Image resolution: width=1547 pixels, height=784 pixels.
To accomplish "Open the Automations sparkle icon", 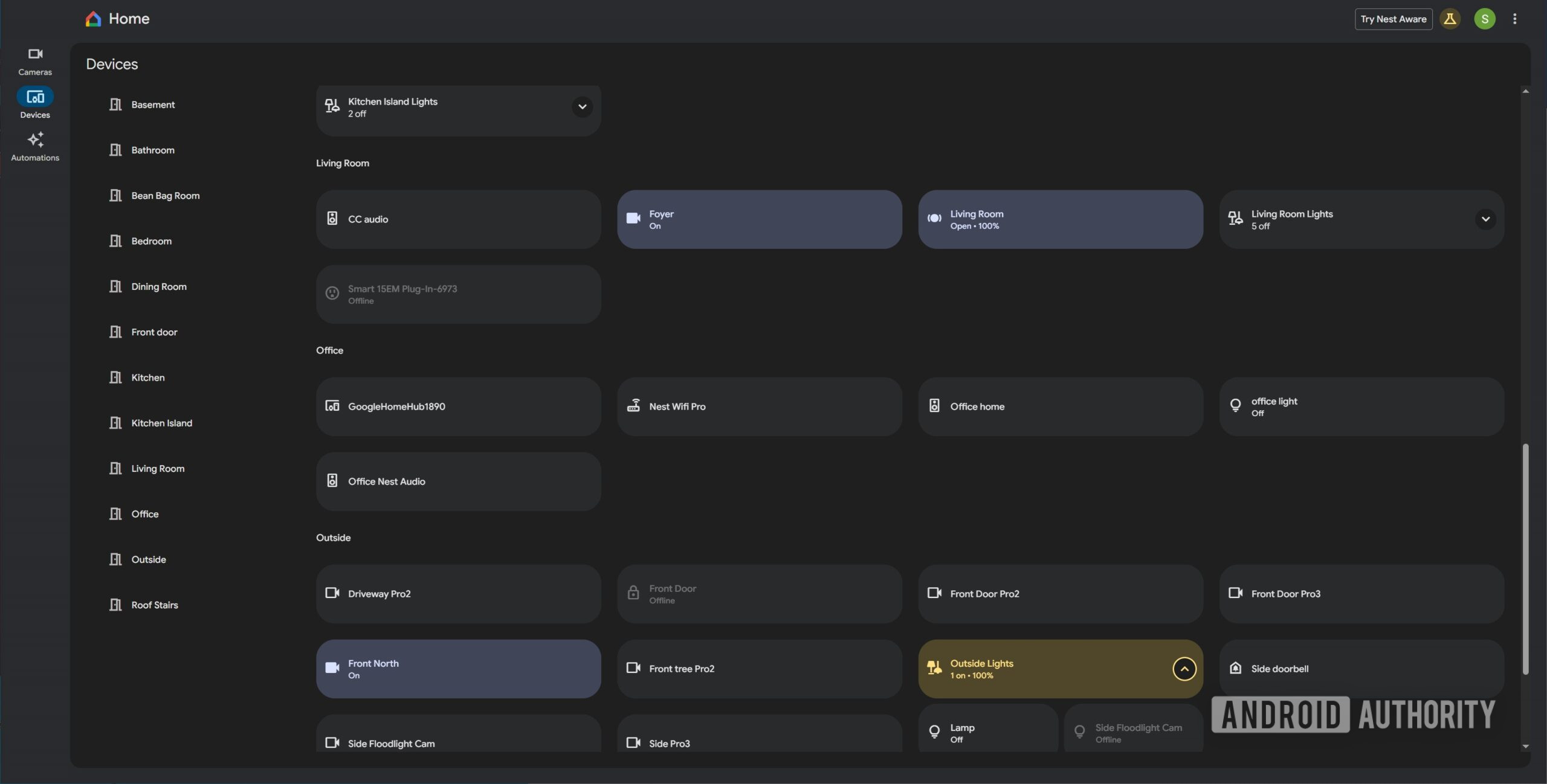I will point(35,140).
